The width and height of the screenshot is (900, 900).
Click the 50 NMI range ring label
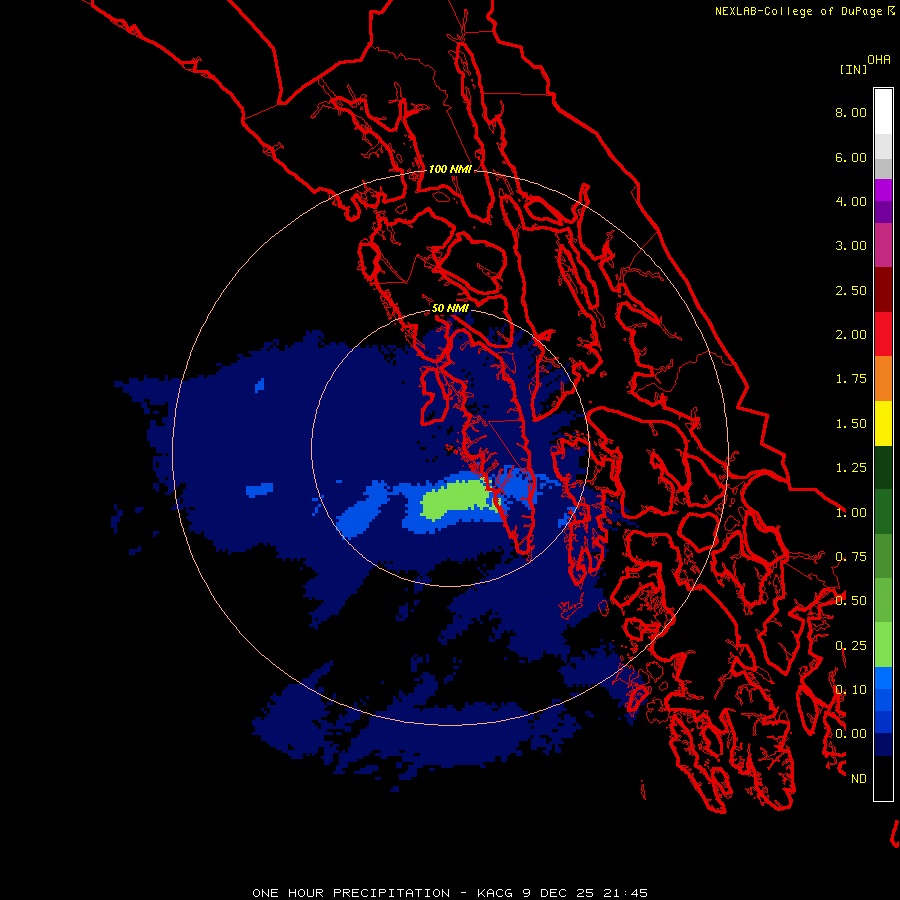click(450, 309)
